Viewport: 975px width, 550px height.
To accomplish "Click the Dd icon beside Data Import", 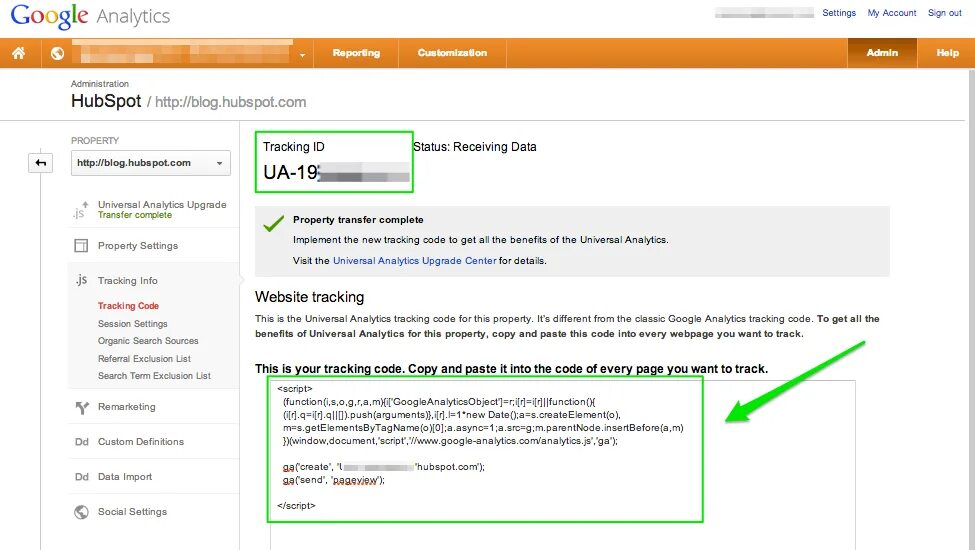I will pos(81,477).
